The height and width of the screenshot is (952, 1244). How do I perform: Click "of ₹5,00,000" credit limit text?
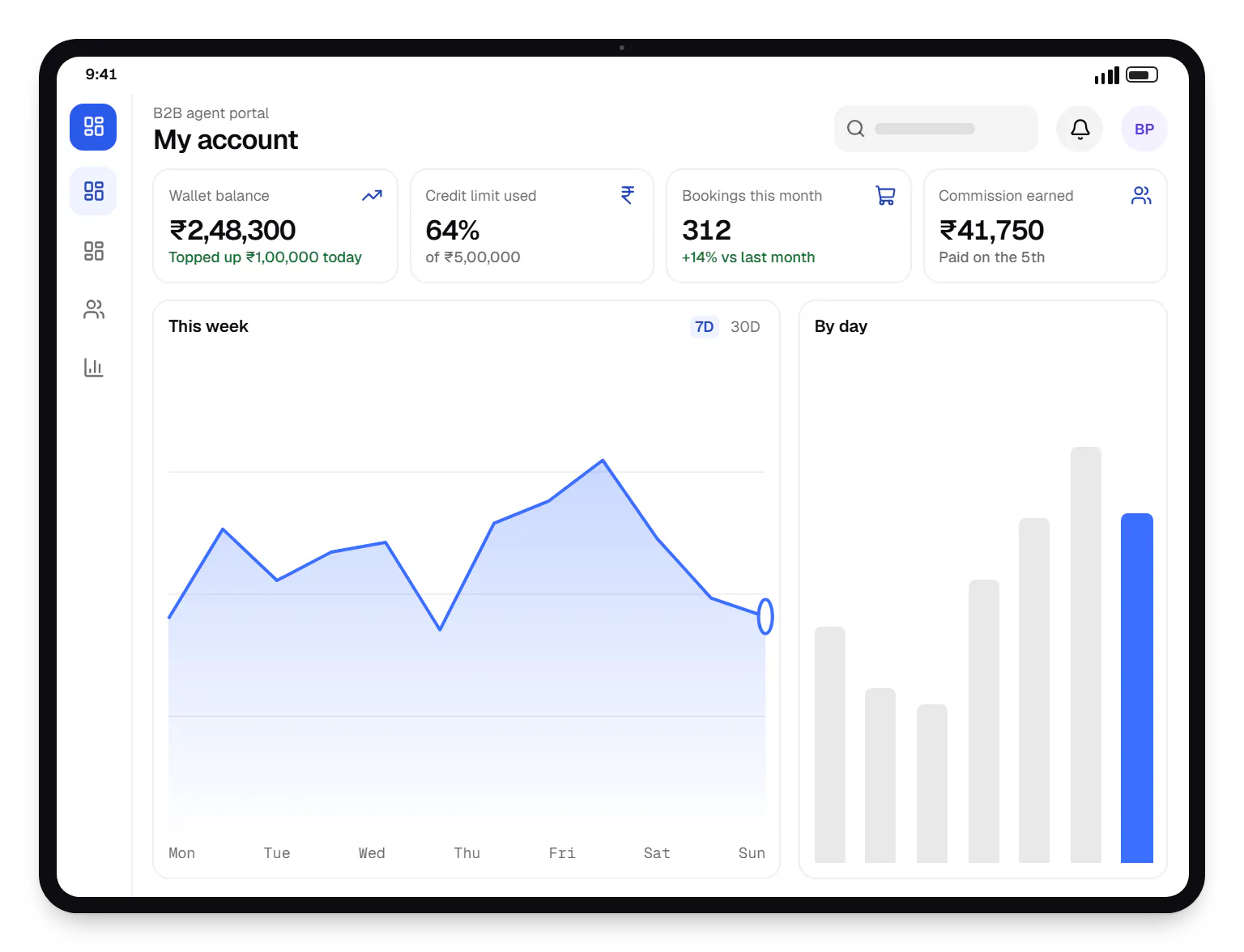click(x=473, y=257)
